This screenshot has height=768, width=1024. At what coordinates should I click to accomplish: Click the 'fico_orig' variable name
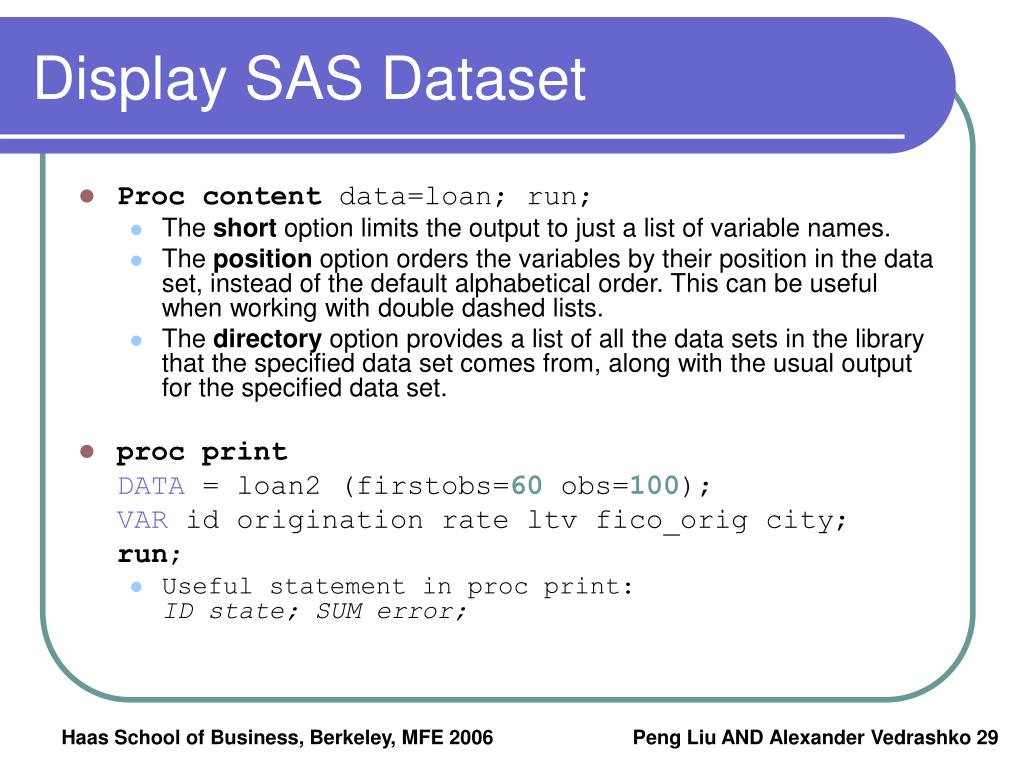point(672,521)
